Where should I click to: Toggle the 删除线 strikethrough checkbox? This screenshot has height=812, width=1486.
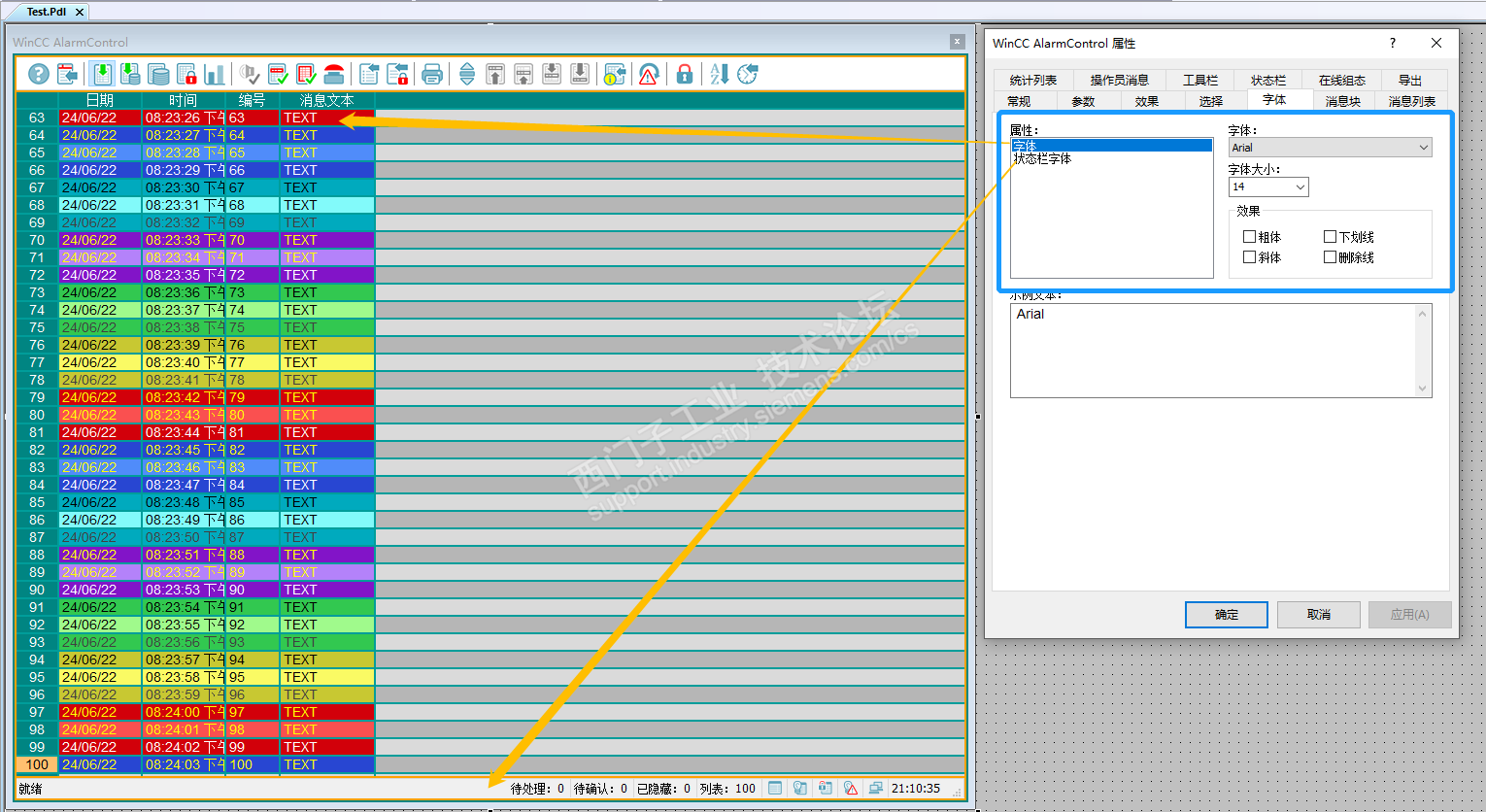1331,257
